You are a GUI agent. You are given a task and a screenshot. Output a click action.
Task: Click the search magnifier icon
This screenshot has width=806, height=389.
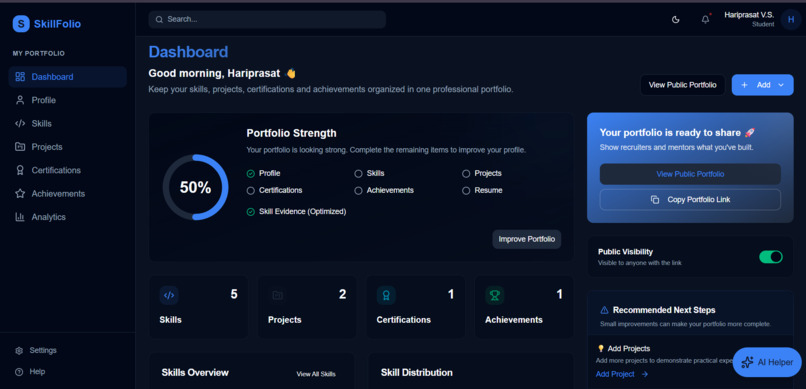pos(159,20)
